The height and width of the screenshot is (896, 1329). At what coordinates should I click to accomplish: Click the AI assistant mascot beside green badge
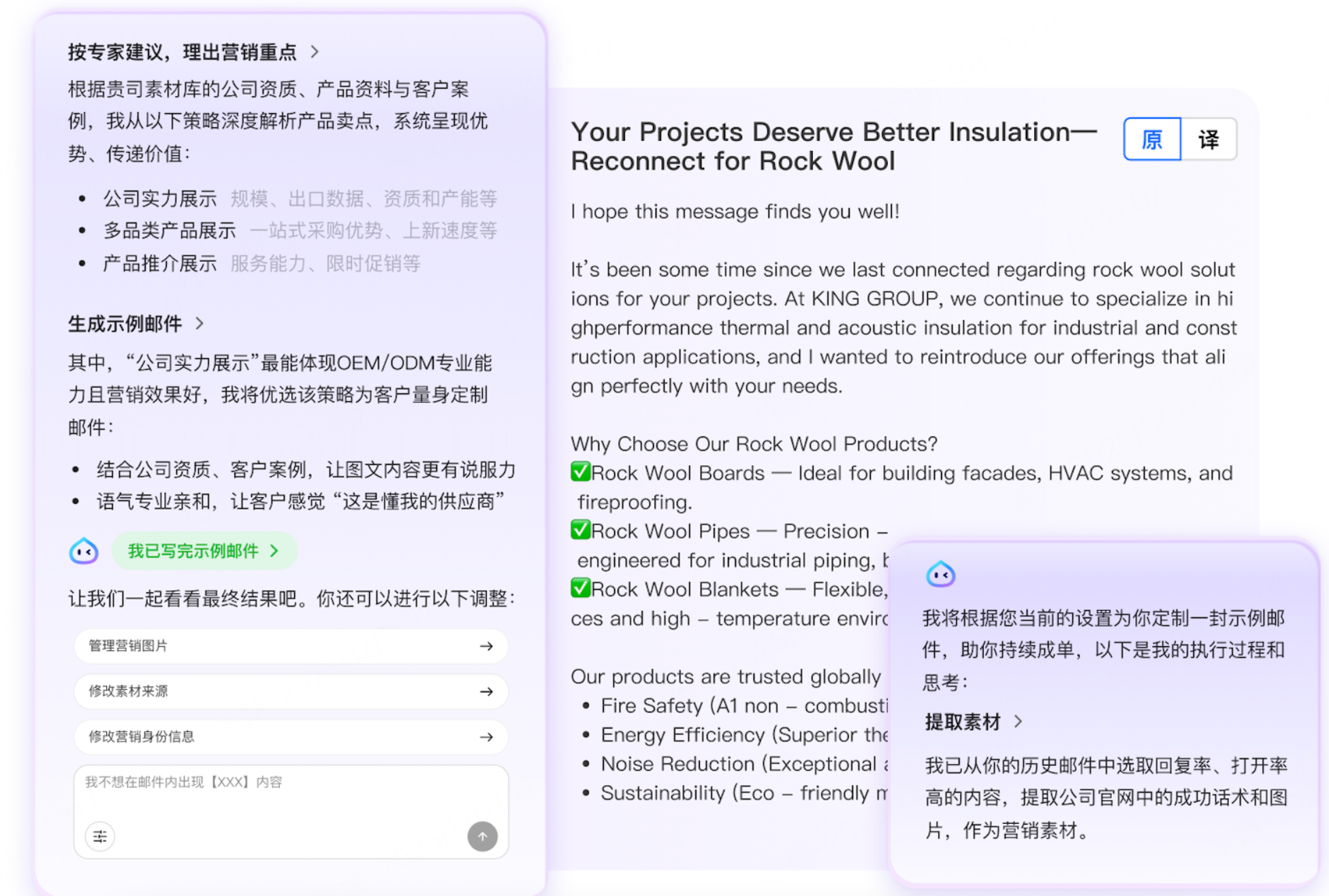pos(84,551)
